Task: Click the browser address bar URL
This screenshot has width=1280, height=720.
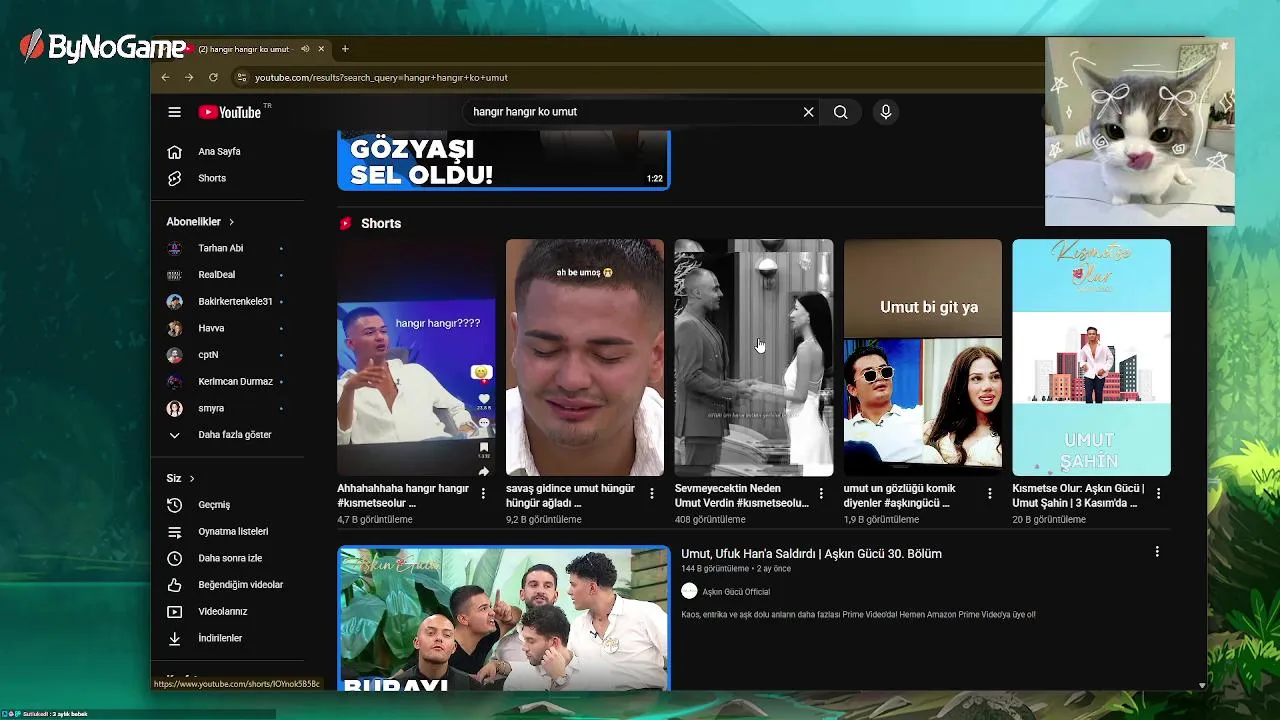Action: click(381, 77)
